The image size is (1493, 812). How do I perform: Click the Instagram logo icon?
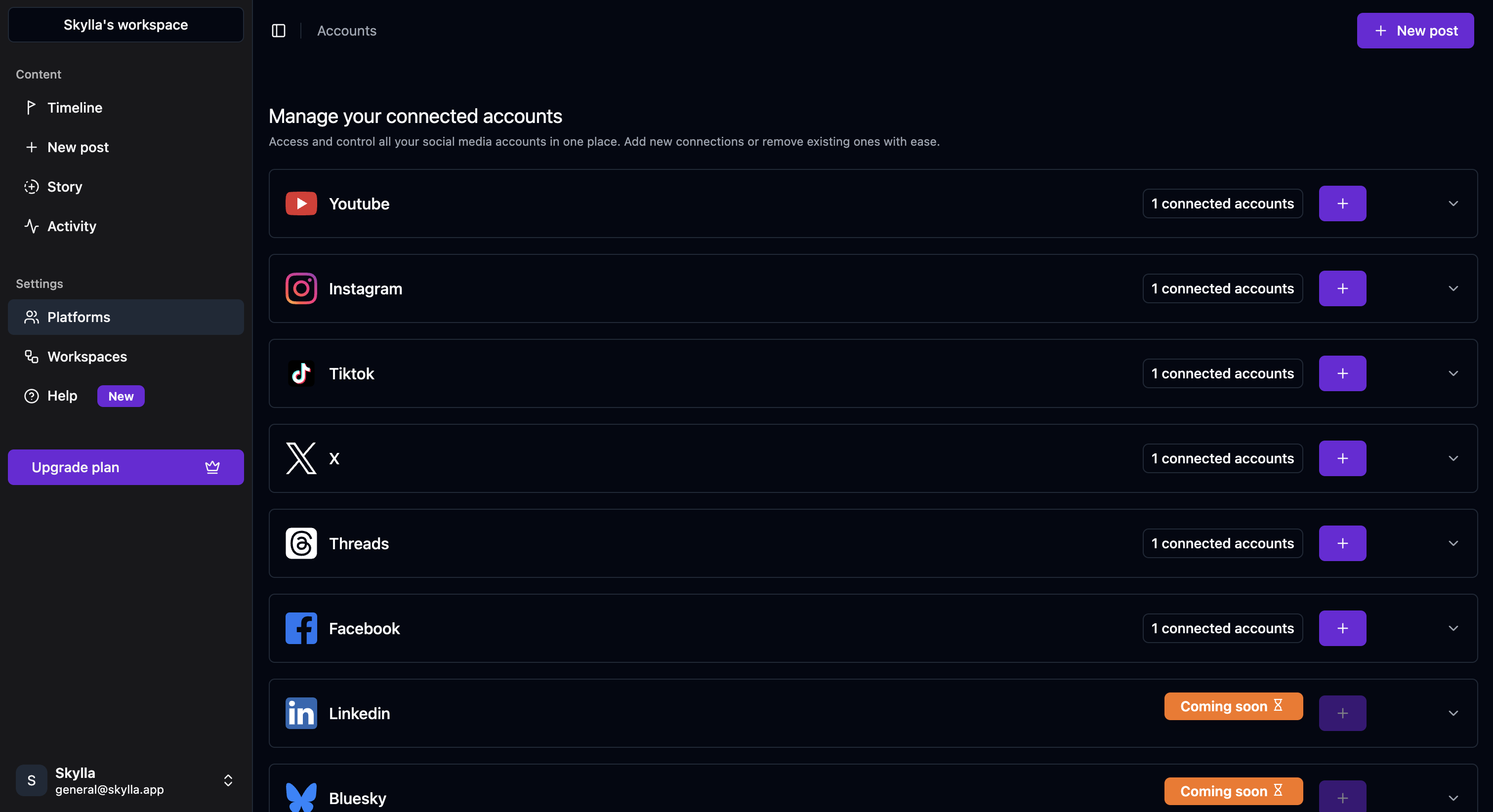tap(301, 288)
